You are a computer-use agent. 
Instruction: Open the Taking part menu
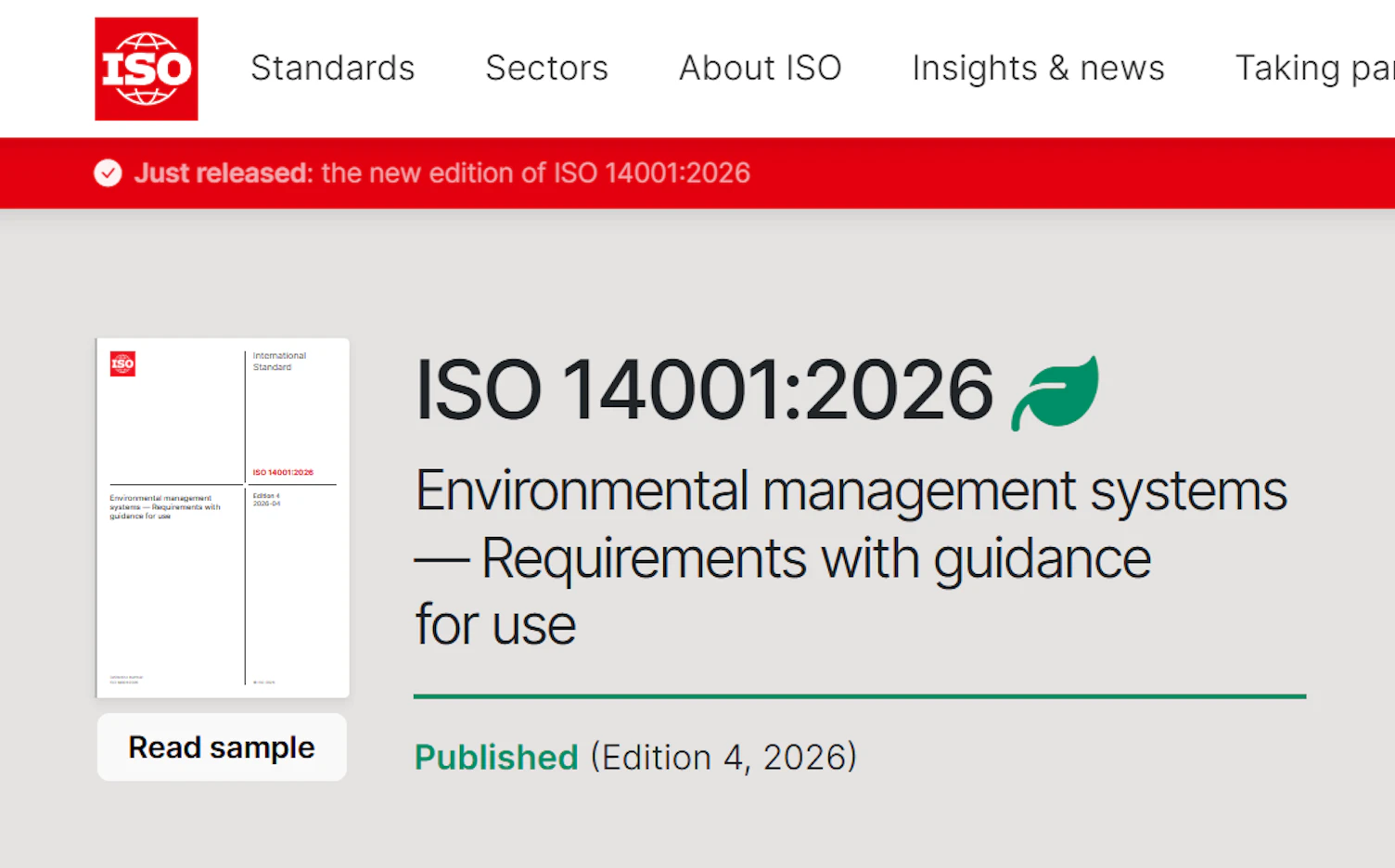click(1313, 69)
